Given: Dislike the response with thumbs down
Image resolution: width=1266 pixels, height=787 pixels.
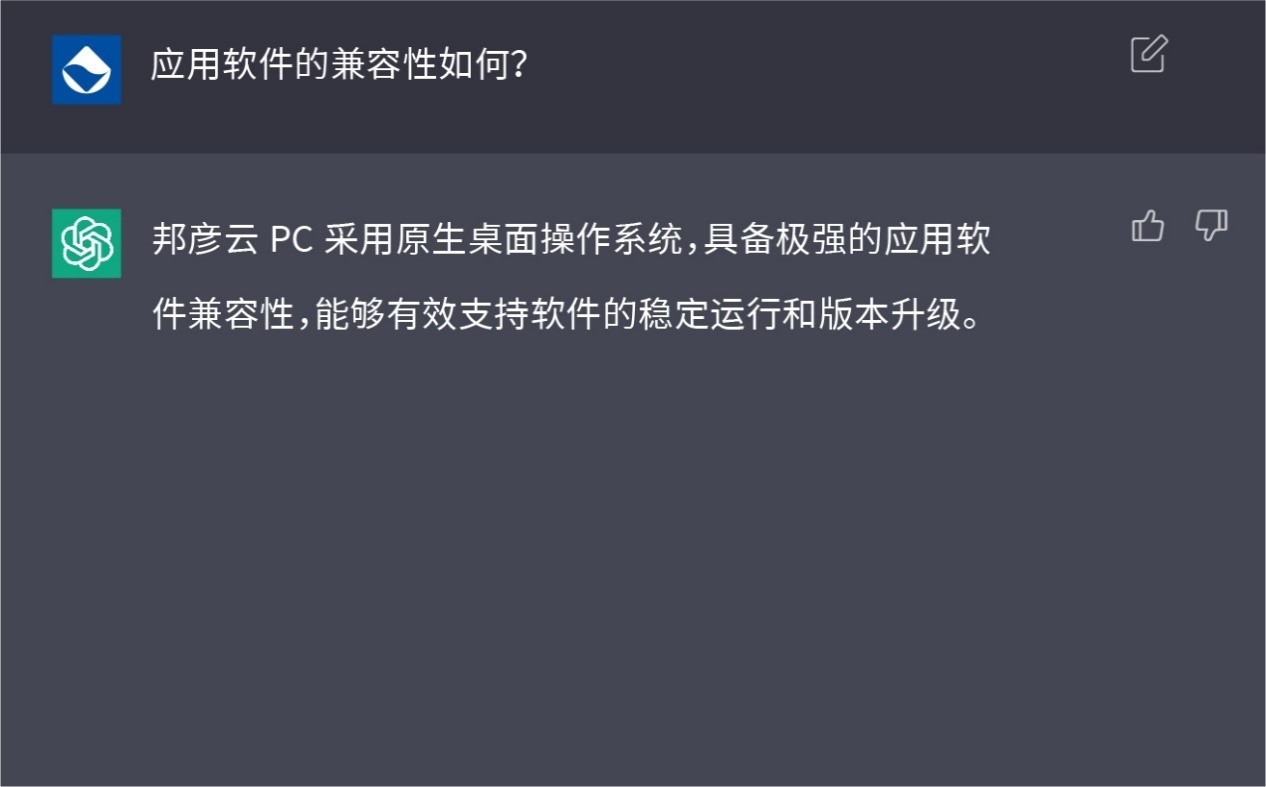Looking at the screenshot, I should click(x=1211, y=226).
